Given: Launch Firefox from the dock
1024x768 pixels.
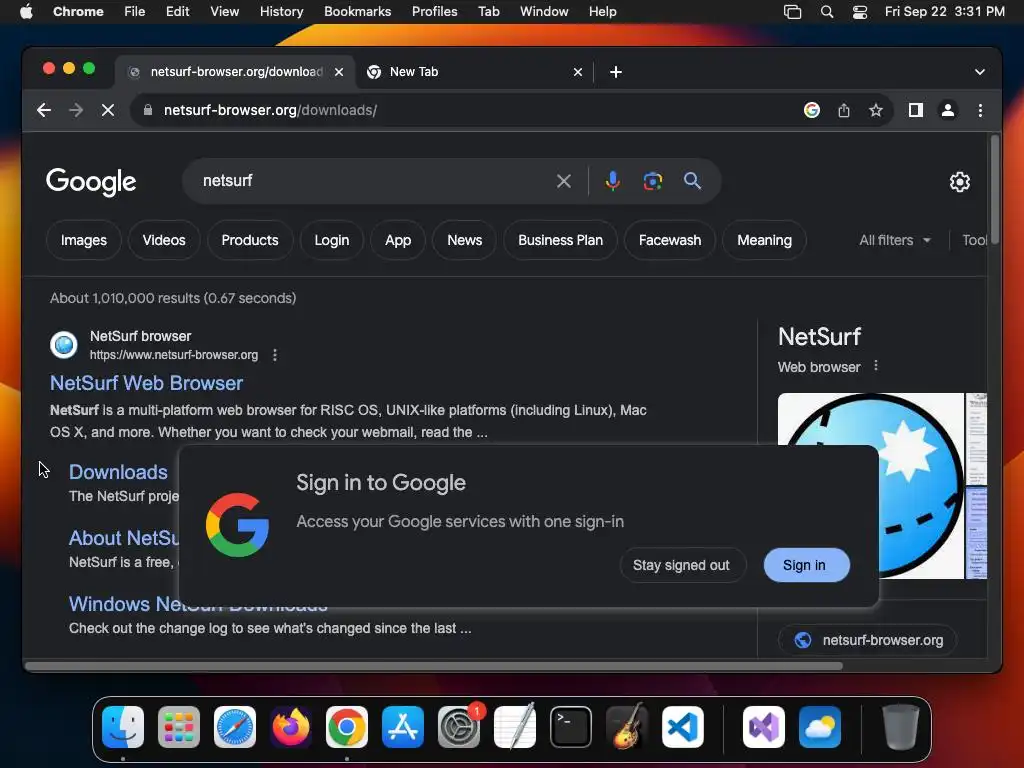Looking at the screenshot, I should [291, 727].
